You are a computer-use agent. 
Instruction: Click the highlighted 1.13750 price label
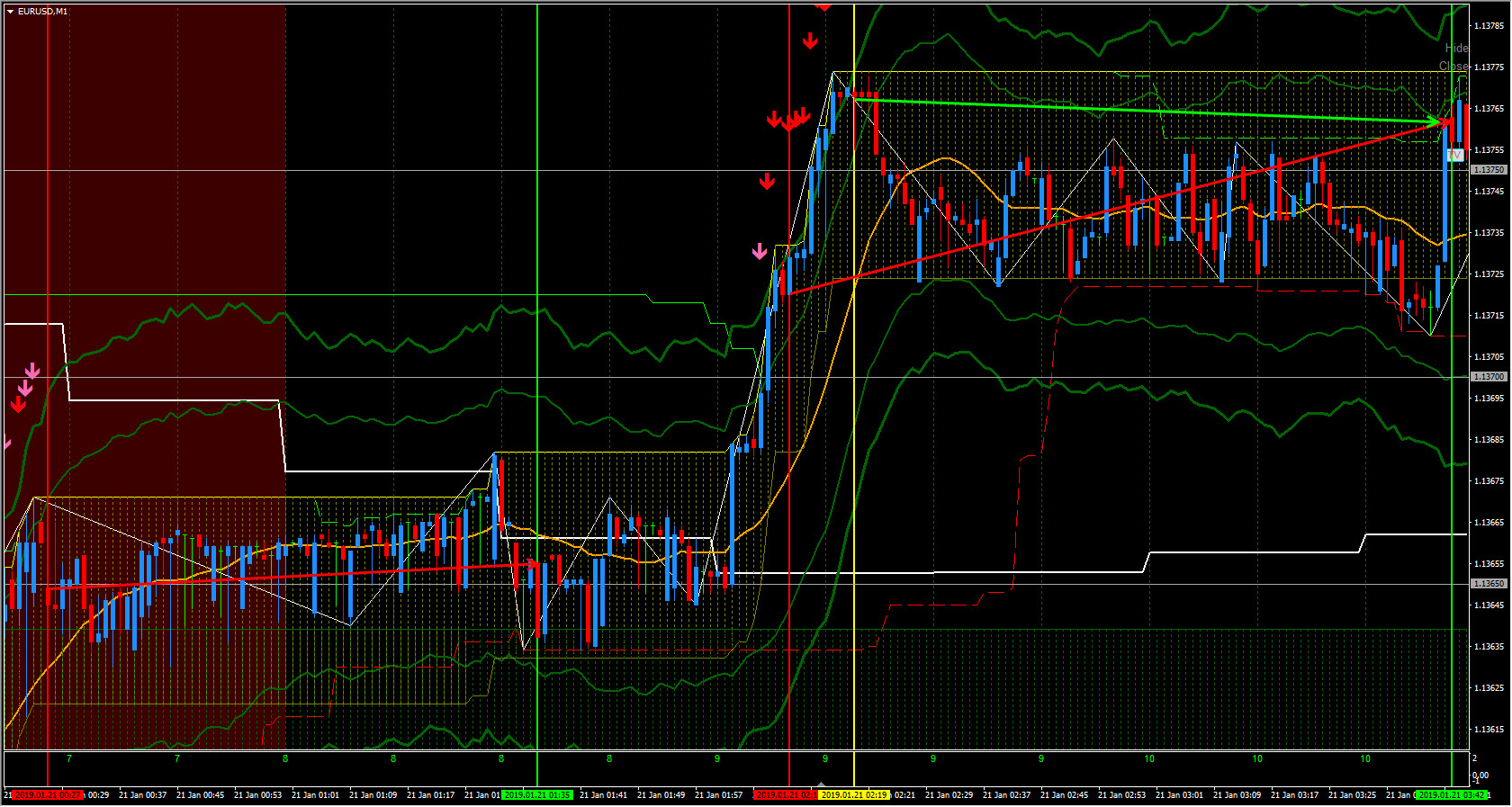pyautogui.click(x=1489, y=170)
